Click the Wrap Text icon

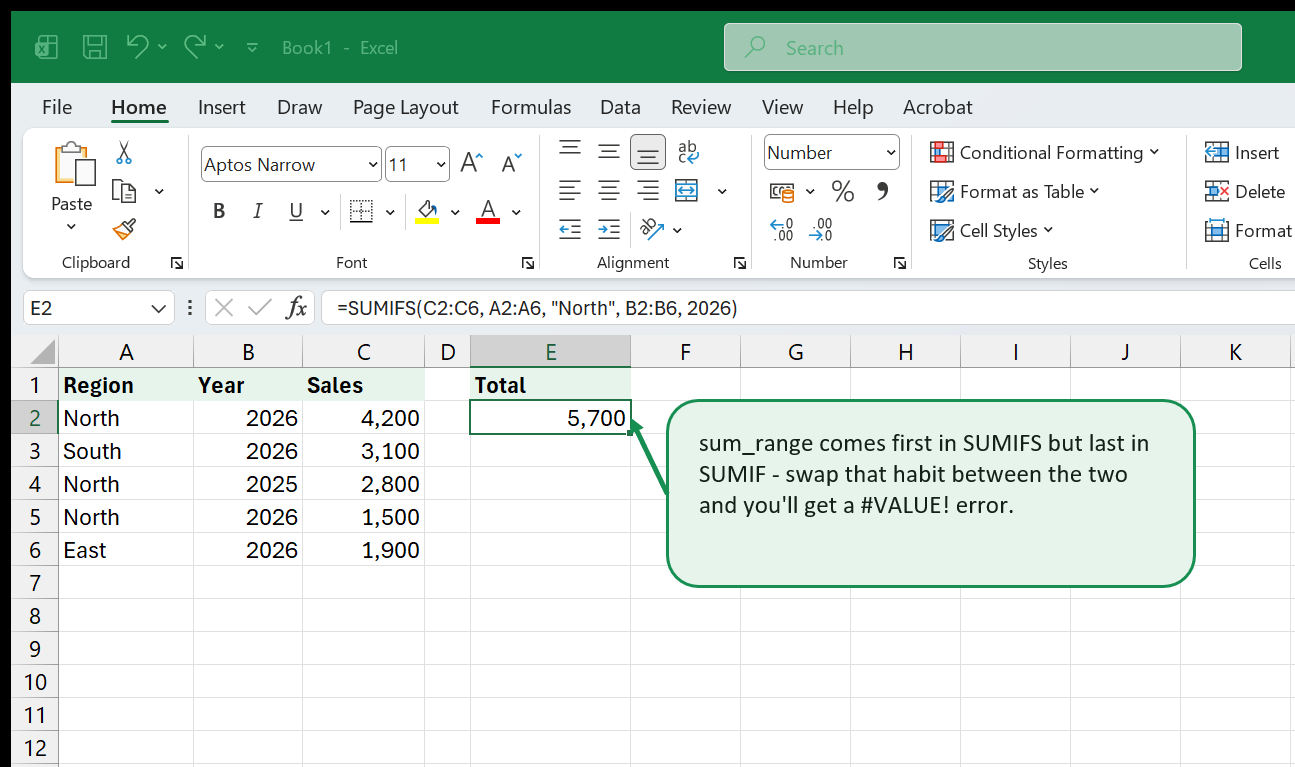[x=688, y=151]
